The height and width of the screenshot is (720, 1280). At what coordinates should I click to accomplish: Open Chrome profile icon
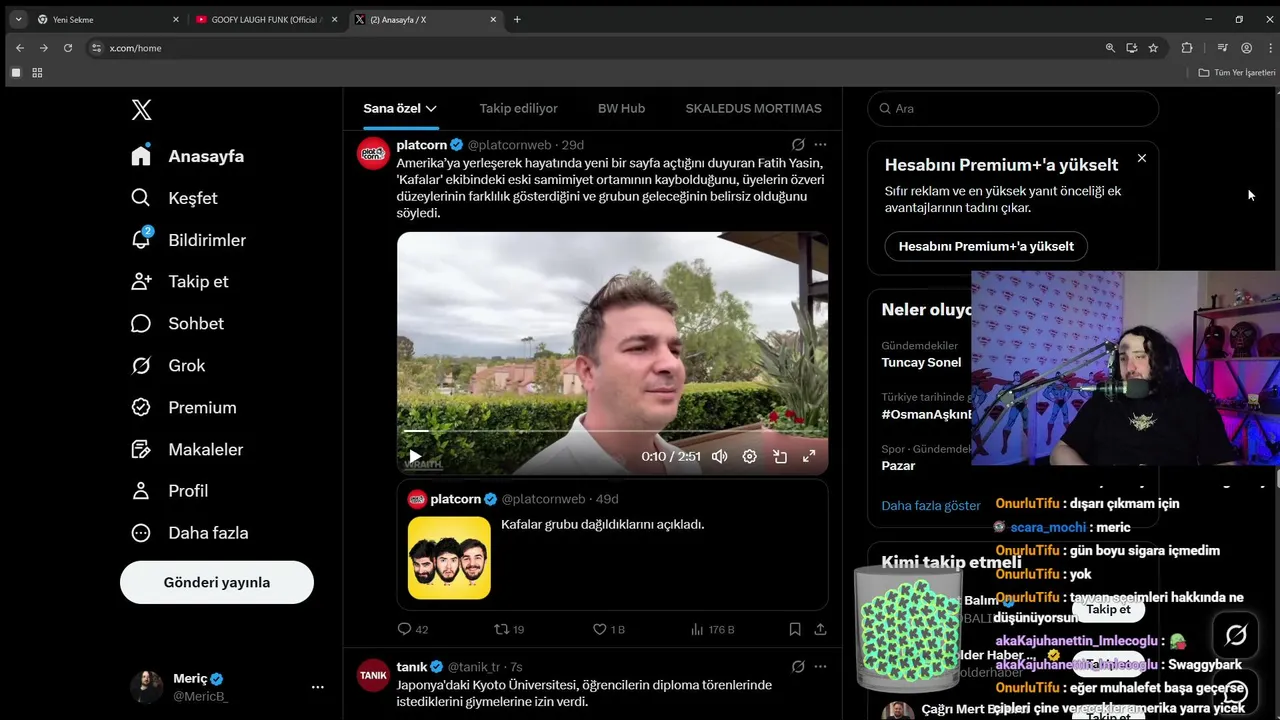tap(1246, 48)
